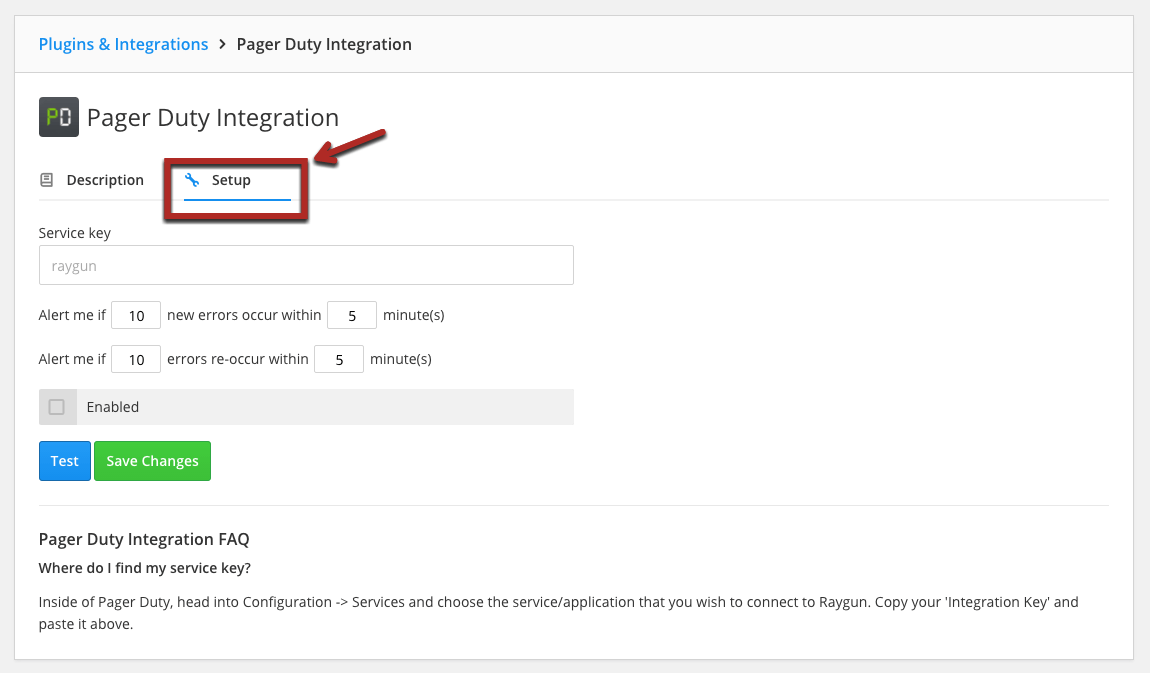
Task: Open the Plugins & Integrations breadcrumb link
Action: 123,43
